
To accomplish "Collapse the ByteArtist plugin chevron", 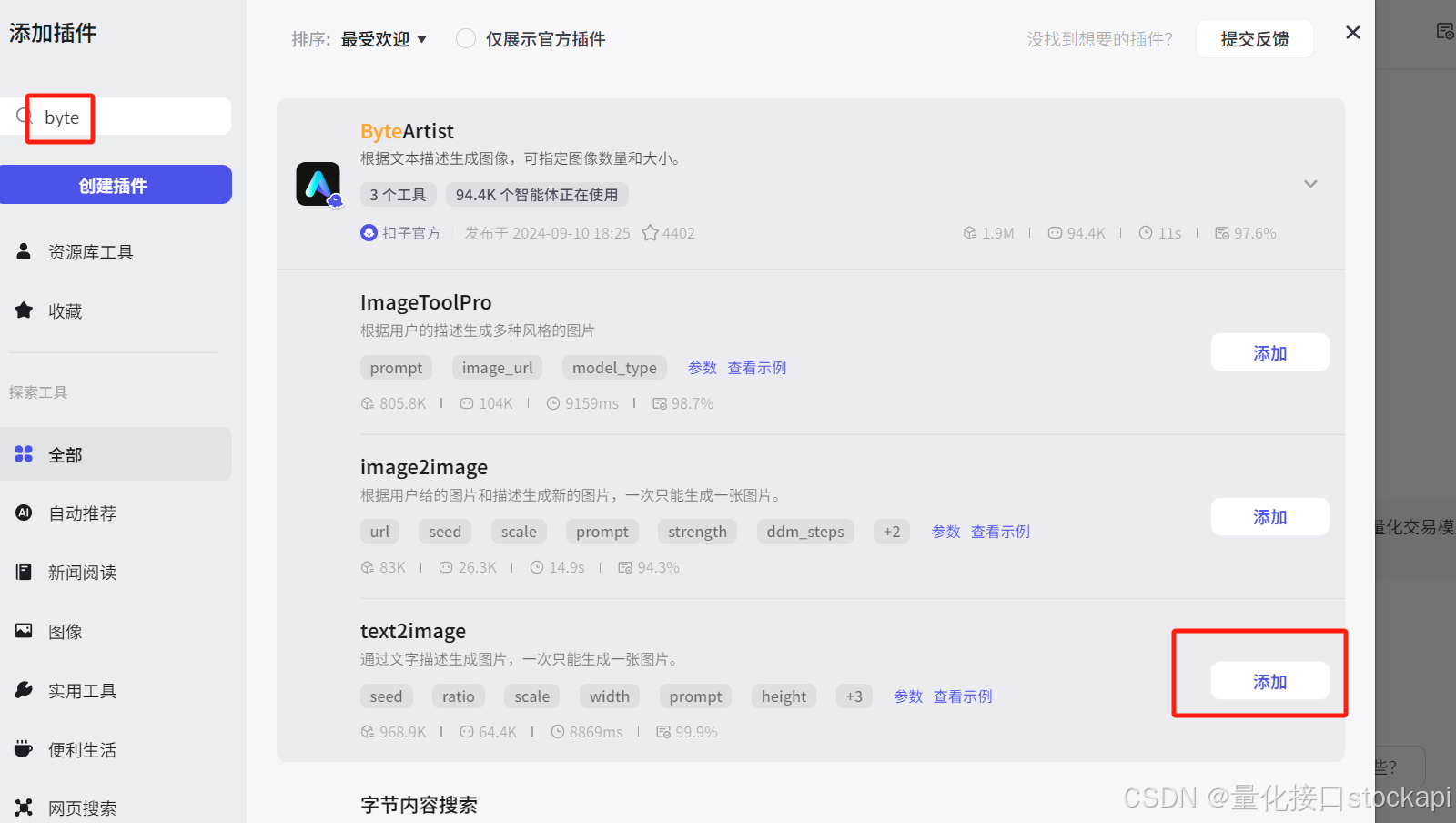I will (x=1310, y=184).
